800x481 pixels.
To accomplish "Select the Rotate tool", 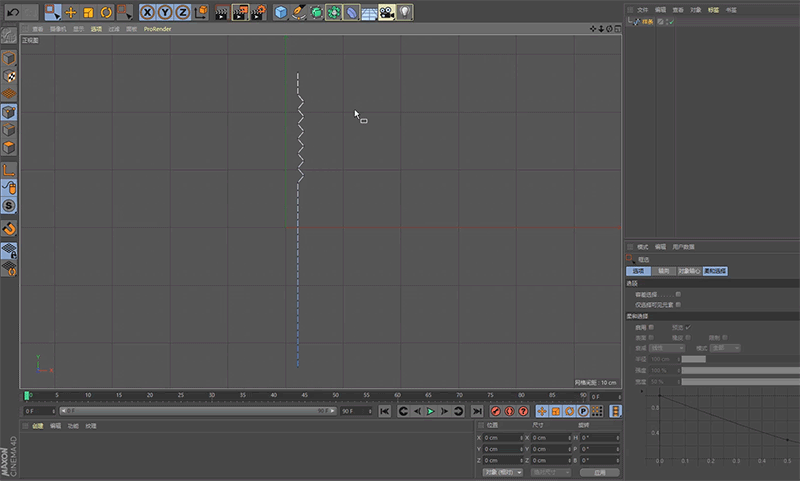I will pos(106,13).
